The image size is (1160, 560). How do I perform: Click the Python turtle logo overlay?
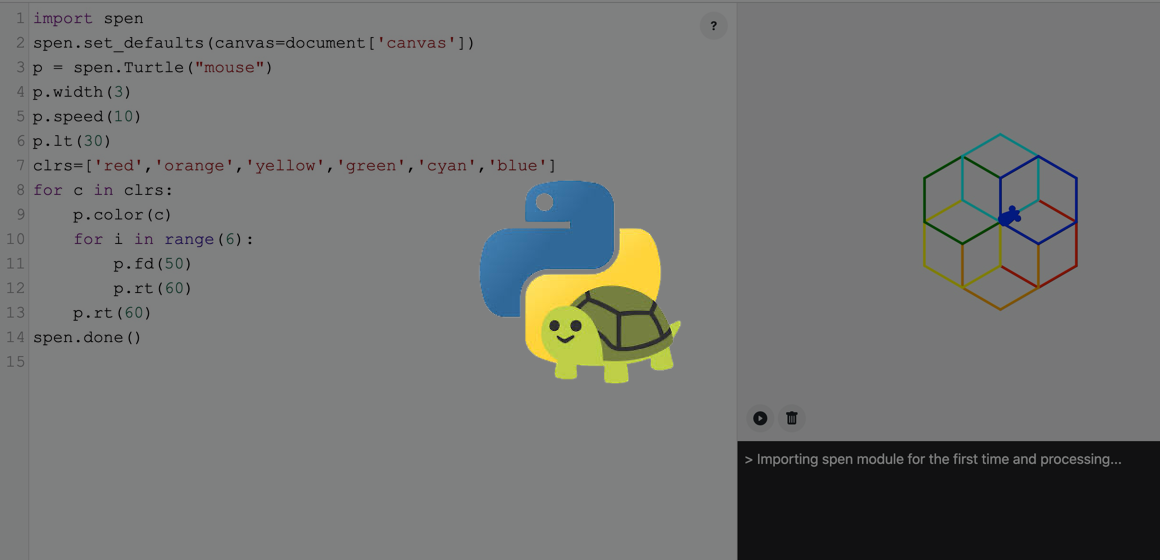tap(580, 283)
